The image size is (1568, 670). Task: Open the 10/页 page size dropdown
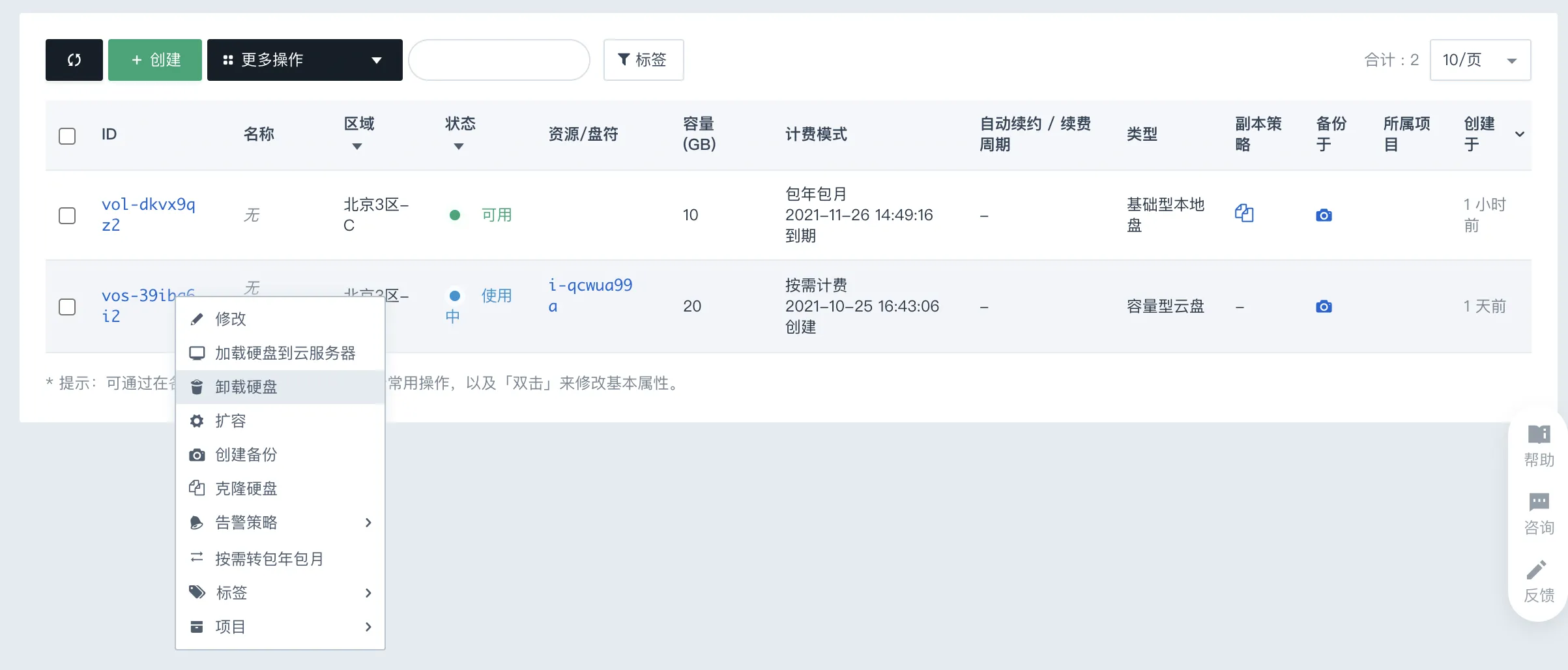[1480, 60]
